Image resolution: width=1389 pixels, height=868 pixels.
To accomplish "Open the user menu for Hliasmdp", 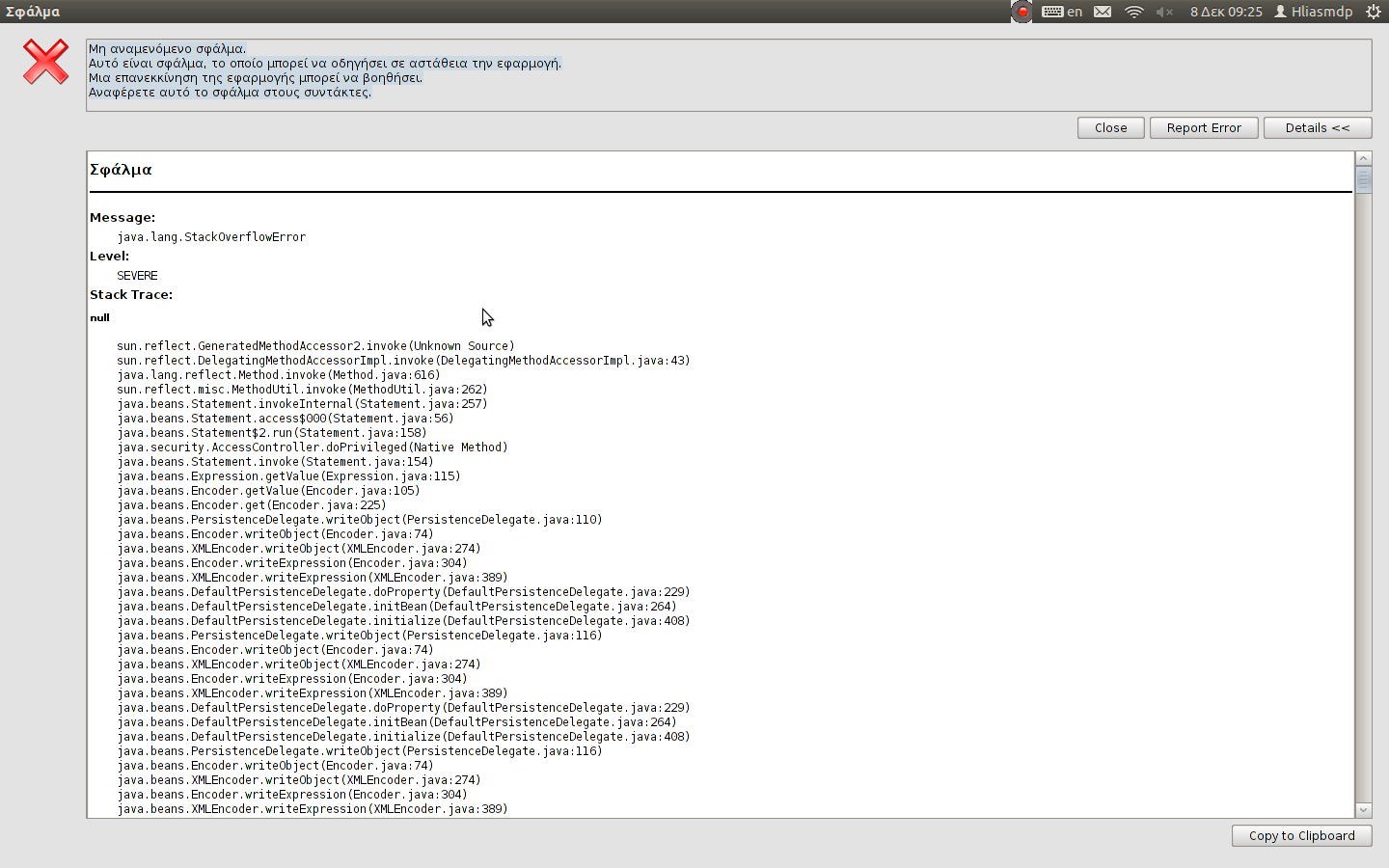I will pos(1313,12).
